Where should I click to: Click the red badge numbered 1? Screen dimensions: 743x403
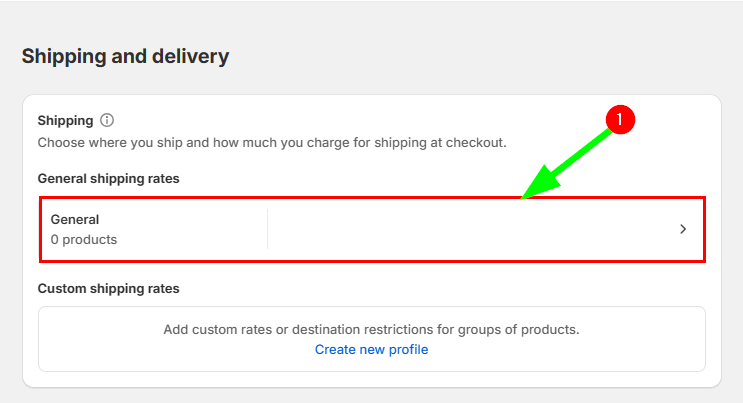tap(619, 120)
